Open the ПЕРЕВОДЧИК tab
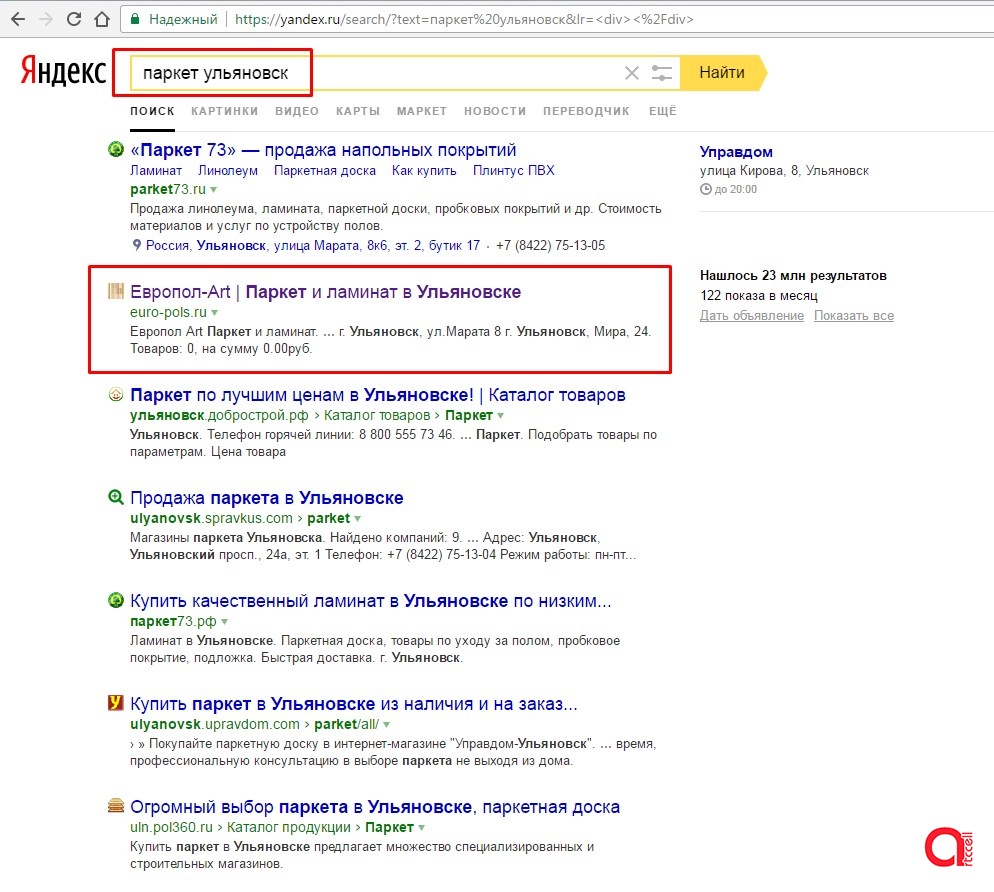 click(586, 111)
